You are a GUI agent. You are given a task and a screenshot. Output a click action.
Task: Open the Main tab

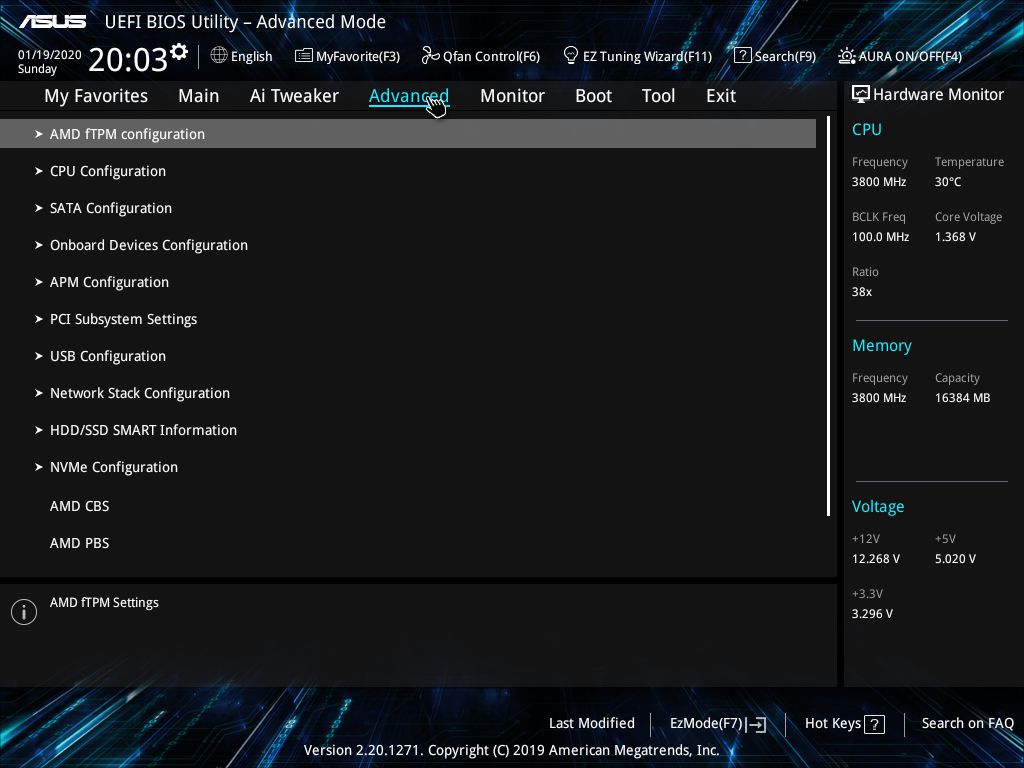[x=199, y=96]
